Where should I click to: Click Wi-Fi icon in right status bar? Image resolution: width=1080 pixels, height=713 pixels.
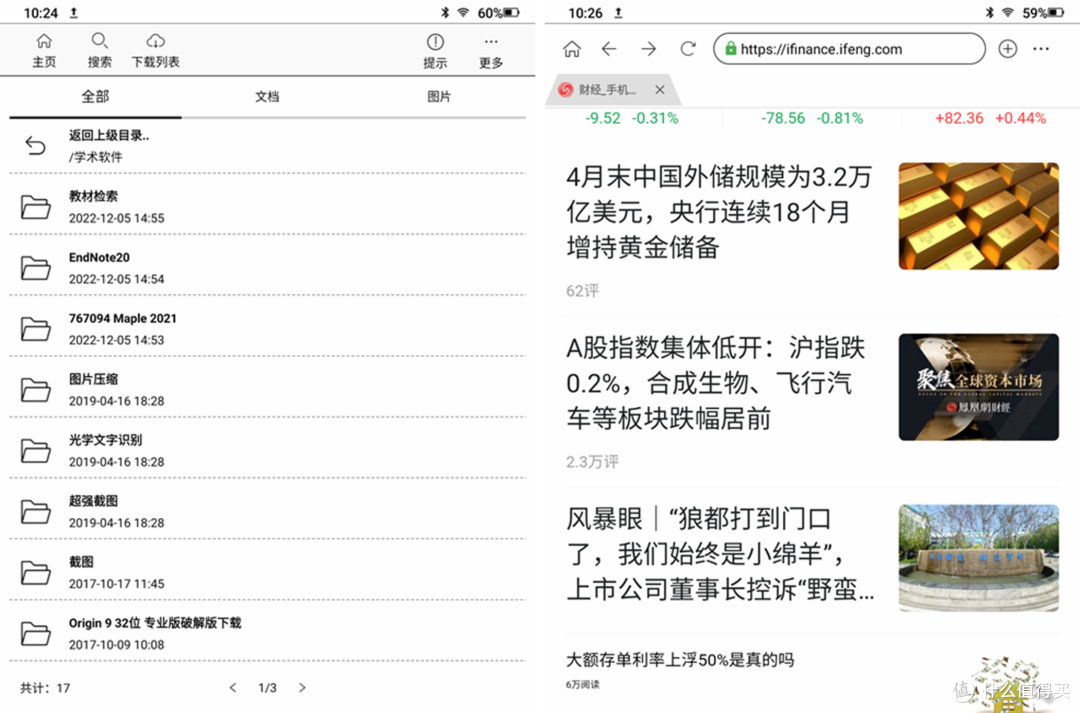(1008, 12)
